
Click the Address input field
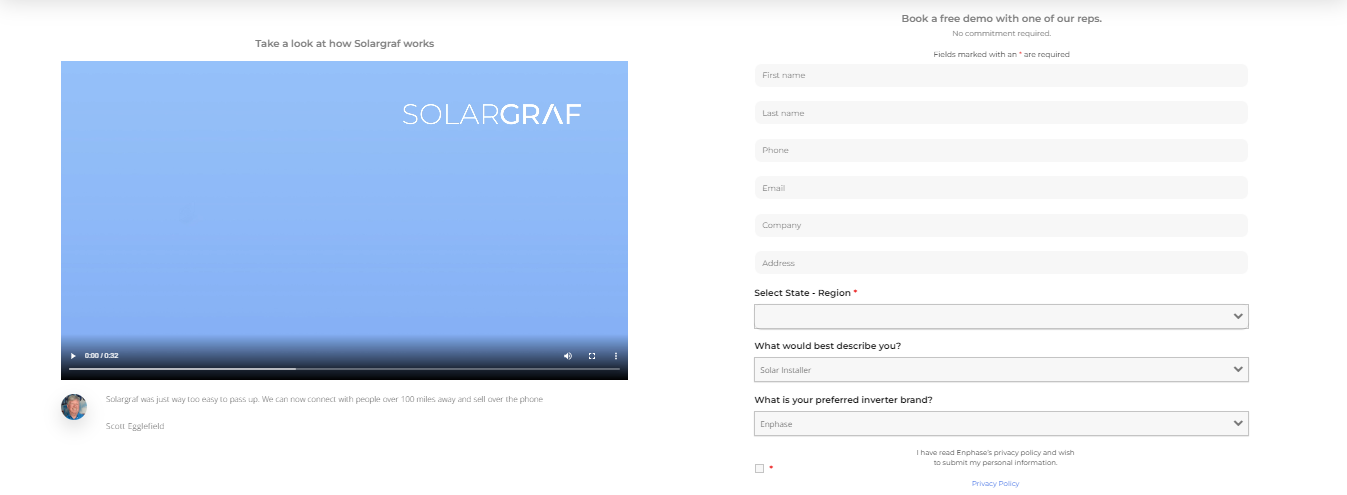pos(1001,263)
